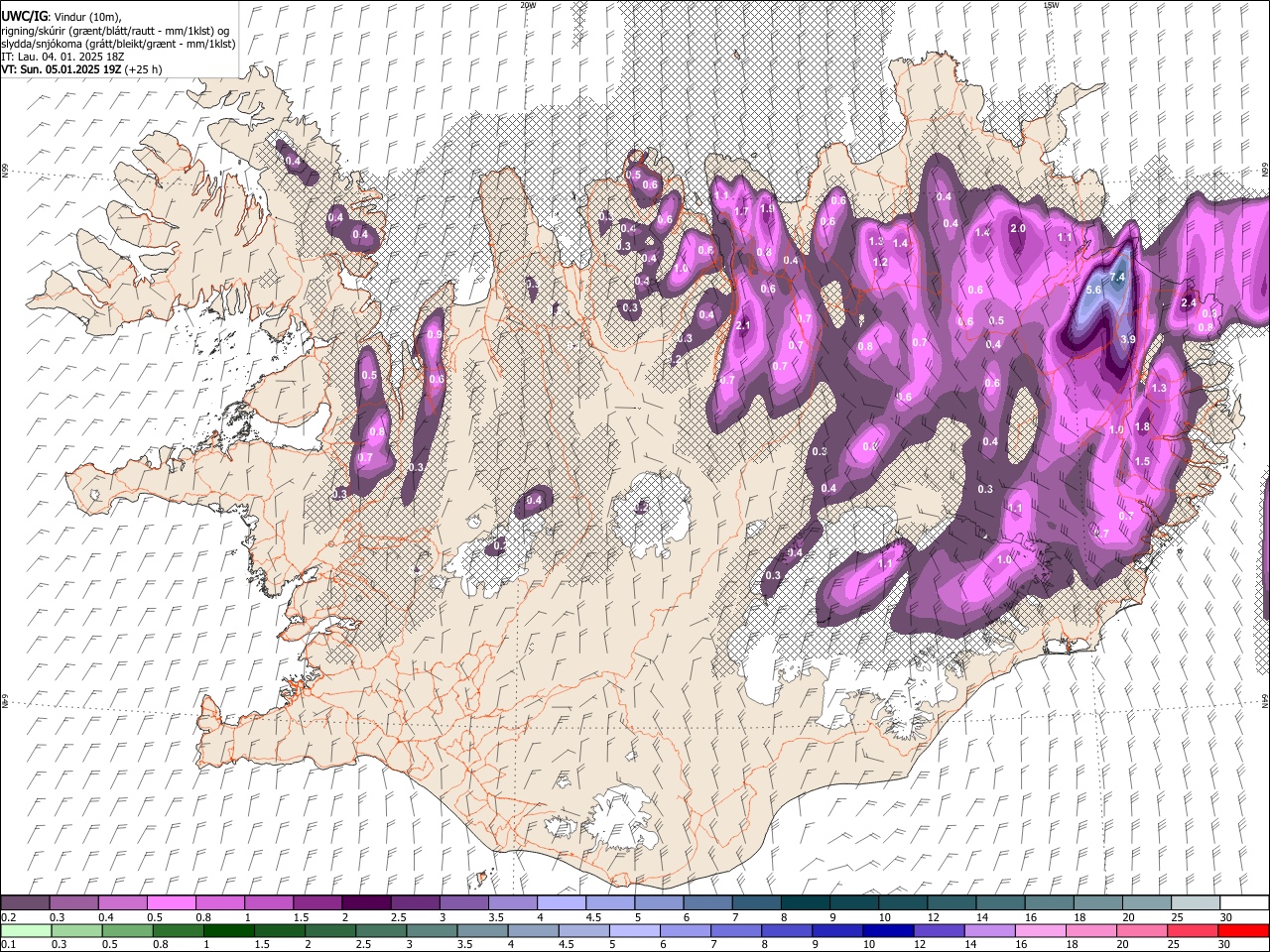1270x952 pixels.
Task: Select the 8 dark teal snow legend swatch
Action: [x=805, y=903]
